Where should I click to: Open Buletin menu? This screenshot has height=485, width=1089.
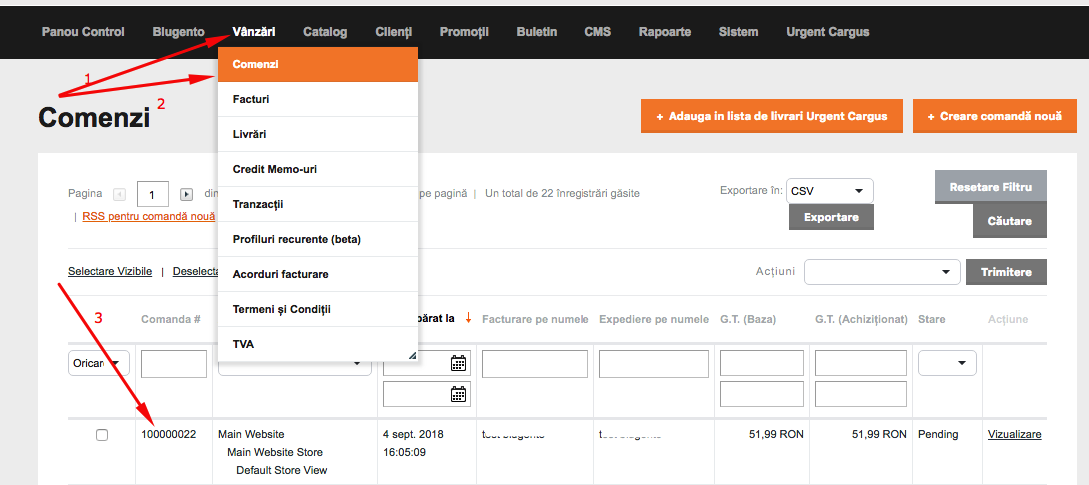click(x=537, y=32)
